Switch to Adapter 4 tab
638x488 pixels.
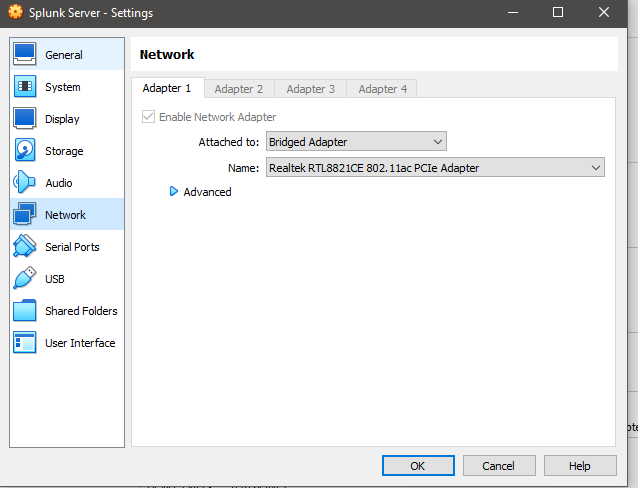pos(382,89)
